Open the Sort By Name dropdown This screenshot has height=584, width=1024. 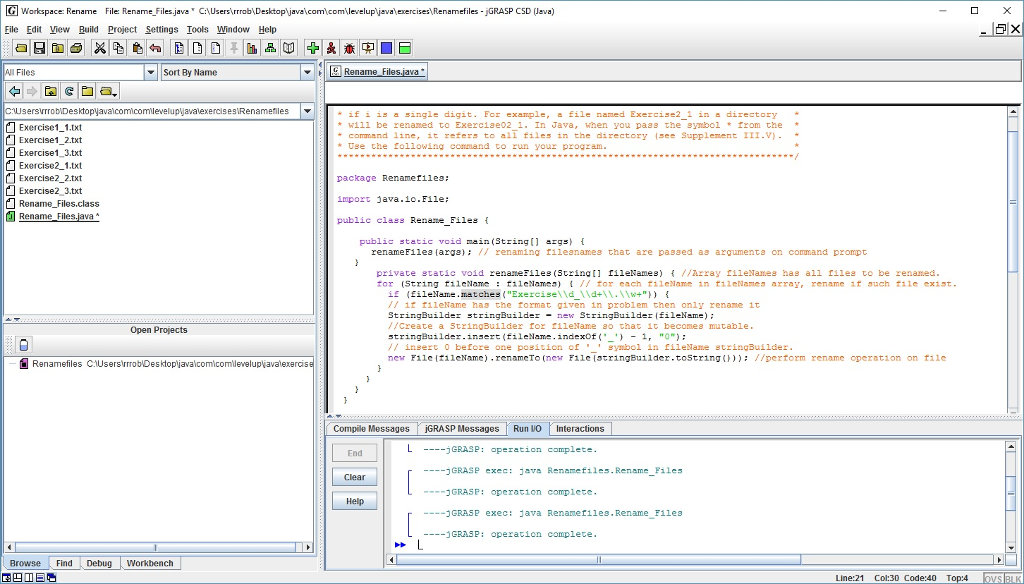[x=308, y=73]
